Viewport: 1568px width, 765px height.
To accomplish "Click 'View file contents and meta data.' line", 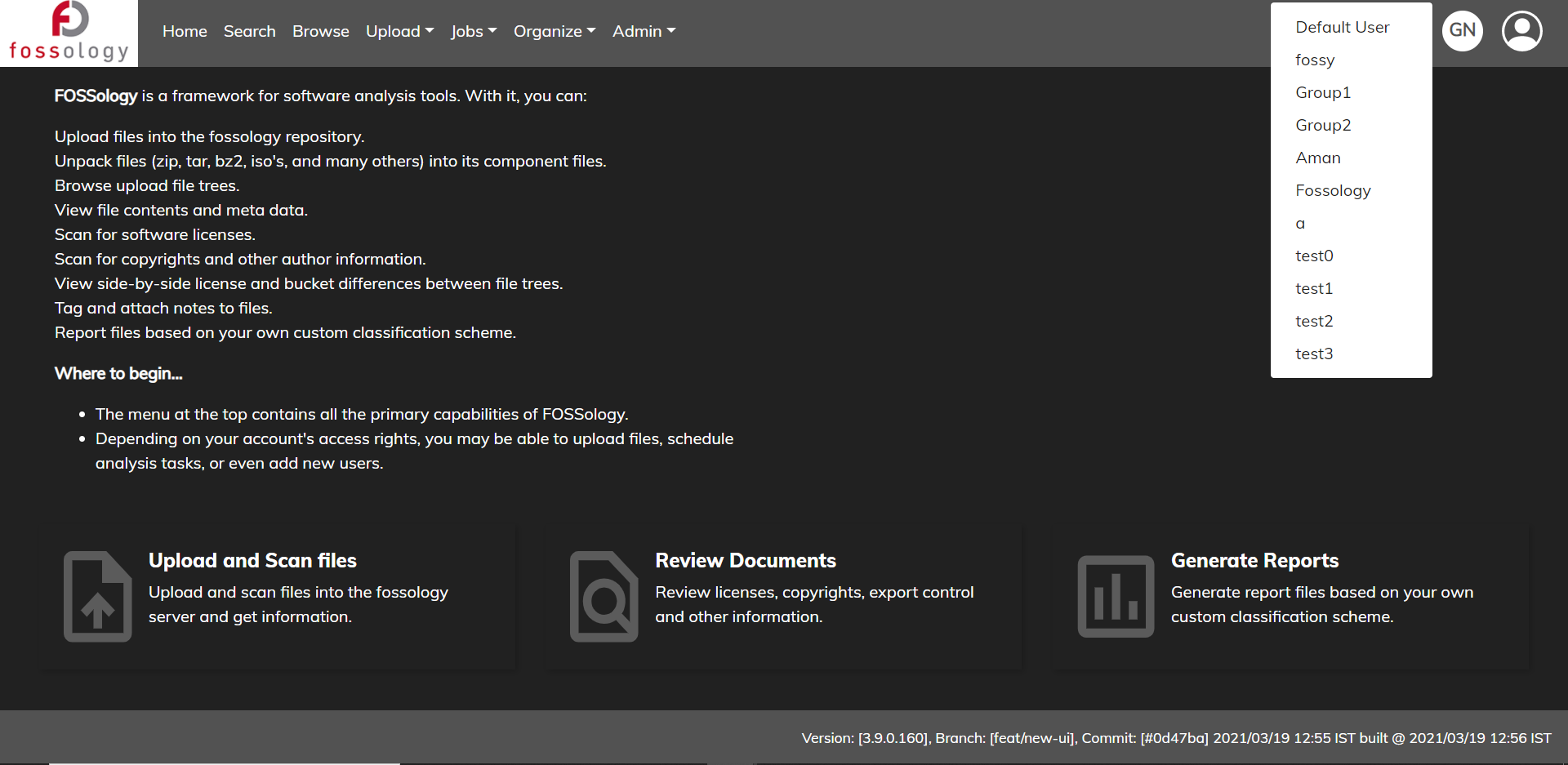I will point(181,210).
